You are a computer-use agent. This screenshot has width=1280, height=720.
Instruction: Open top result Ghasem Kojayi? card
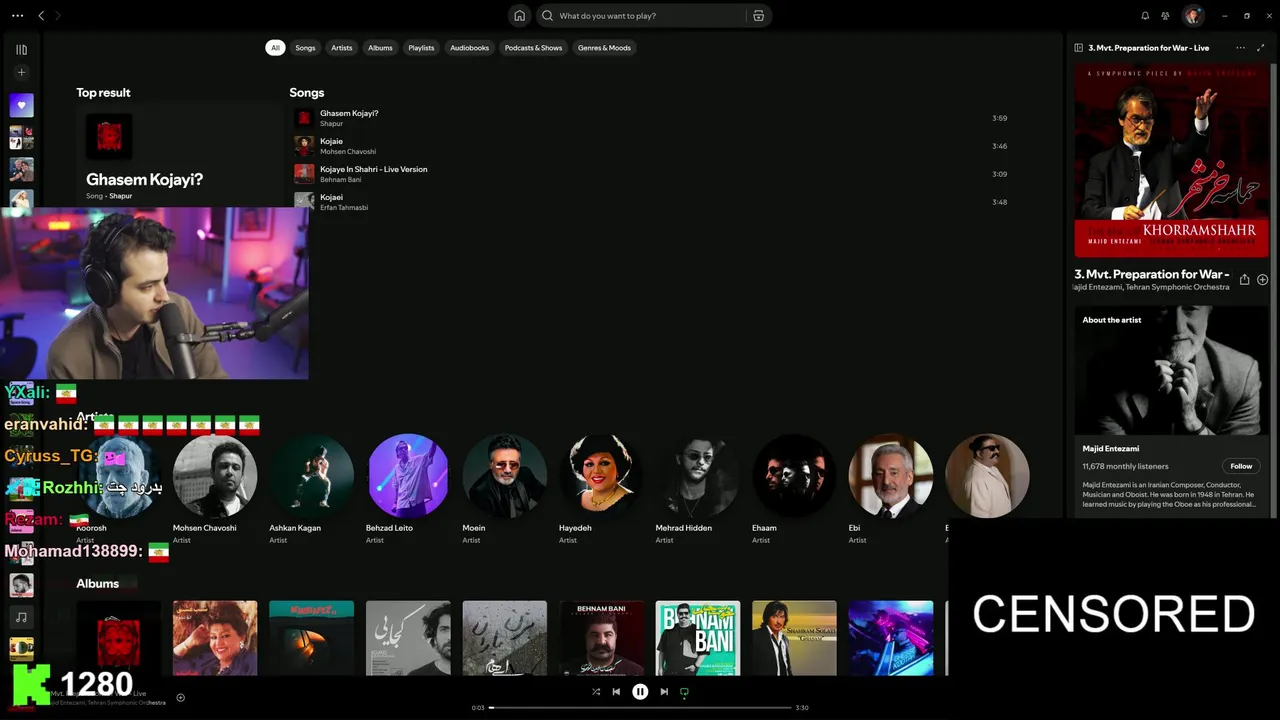point(180,155)
